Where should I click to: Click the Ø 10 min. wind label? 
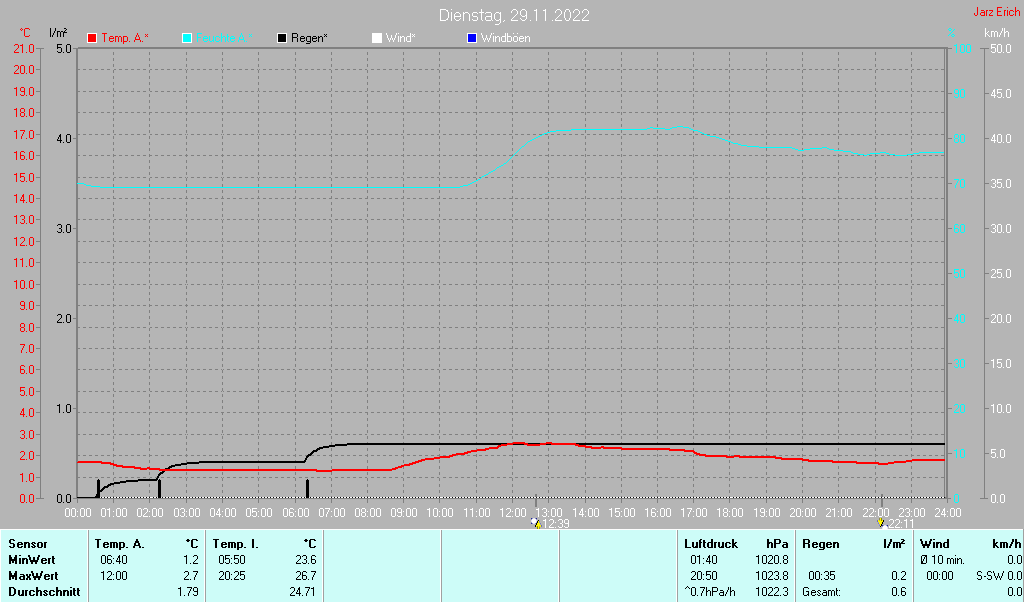[x=942, y=560]
